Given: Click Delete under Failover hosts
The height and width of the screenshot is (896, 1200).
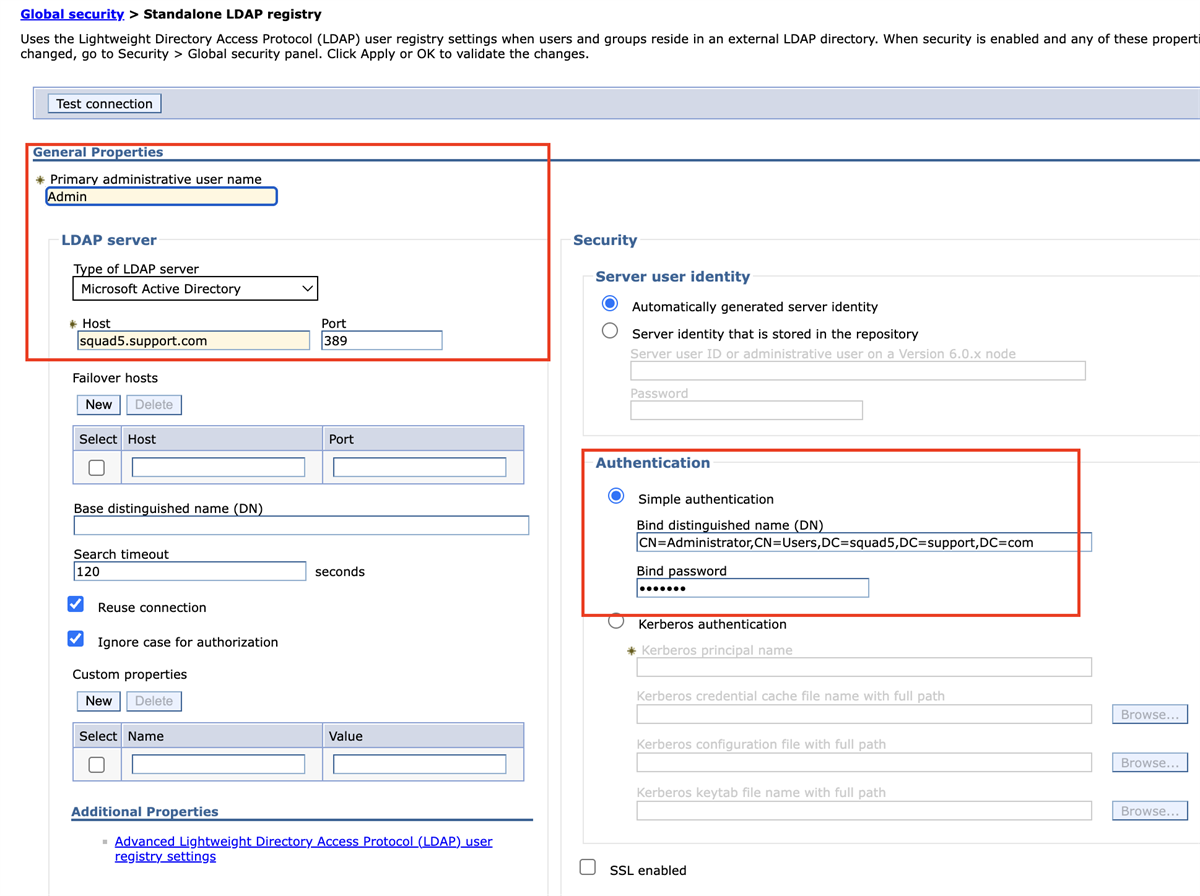Looking at the screenshot, I should click(x=153, y=404).
